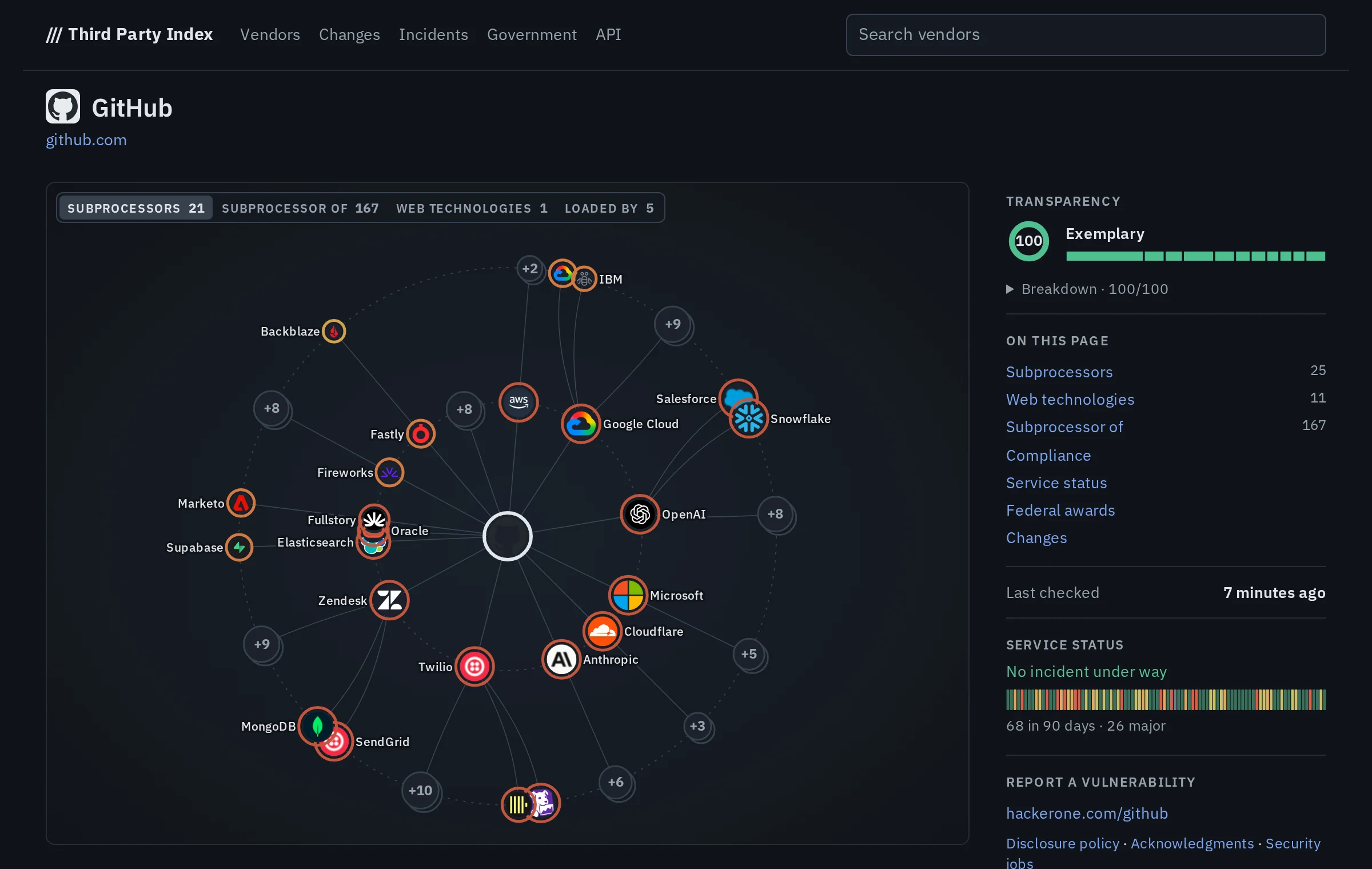Image resolution: width=1372 pixels, height=869 pixels.
Task: Open the Loaded By 5 tab
Action: pos(609,208)
